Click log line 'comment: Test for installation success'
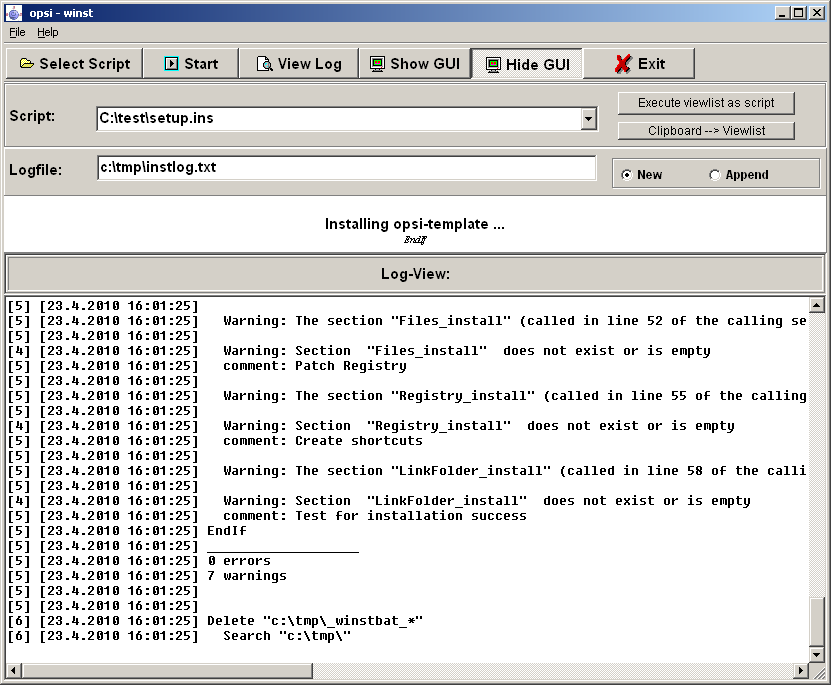Viewport: 831px width, 685px height. point(375,516)
